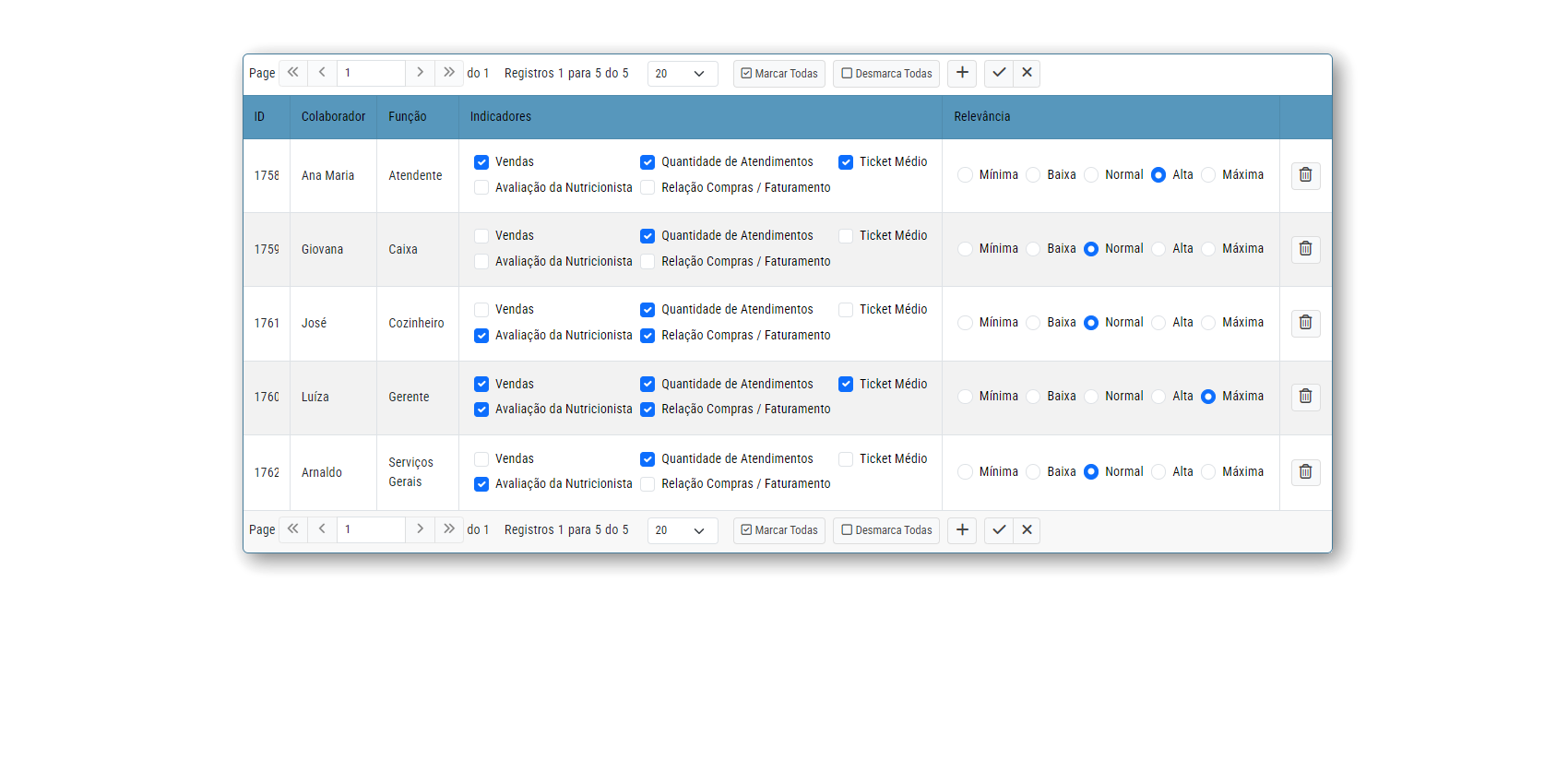Go to first page in bottom pager
Screen dimensions: 1568x784
coord(293,529)
